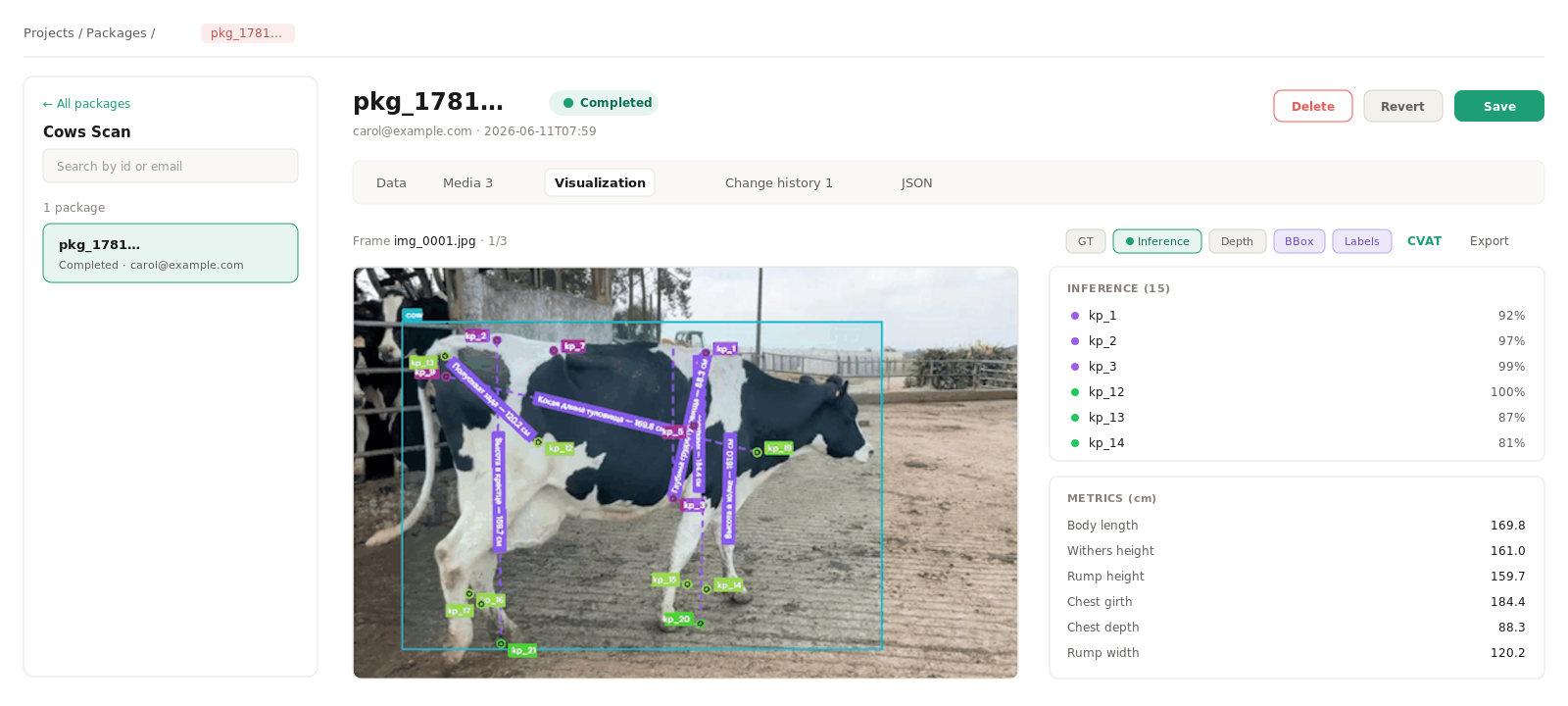
Task: Select the kp_3 inference row
Action: point(1298,367)
